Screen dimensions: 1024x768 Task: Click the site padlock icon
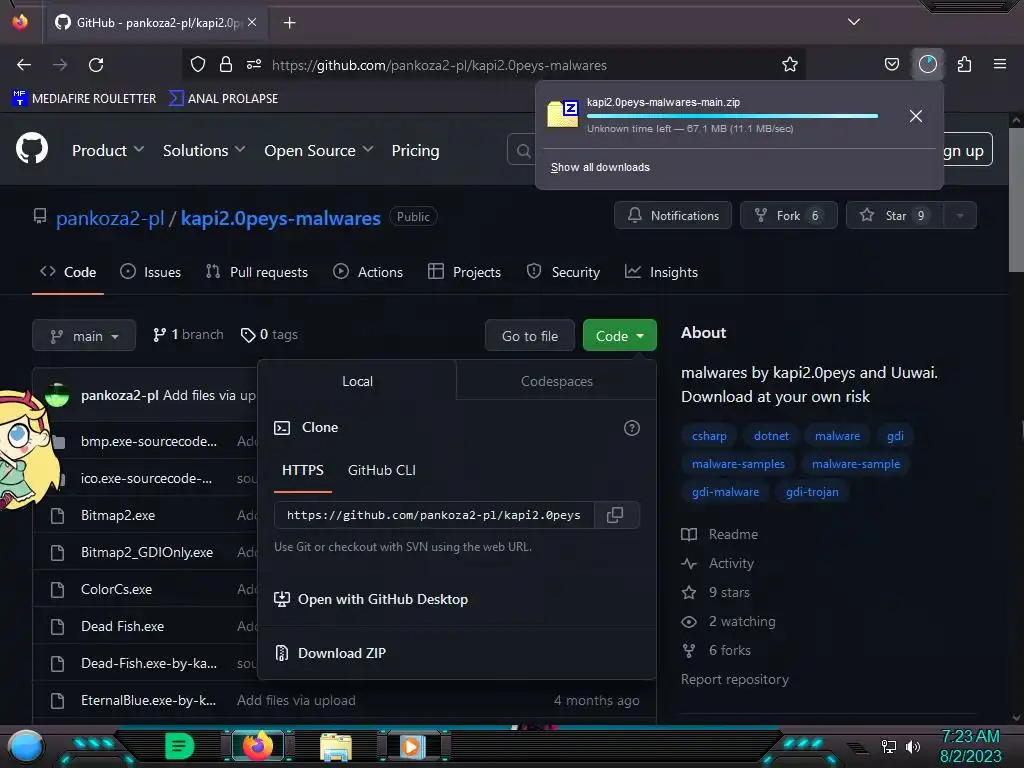tap(226, 64)
